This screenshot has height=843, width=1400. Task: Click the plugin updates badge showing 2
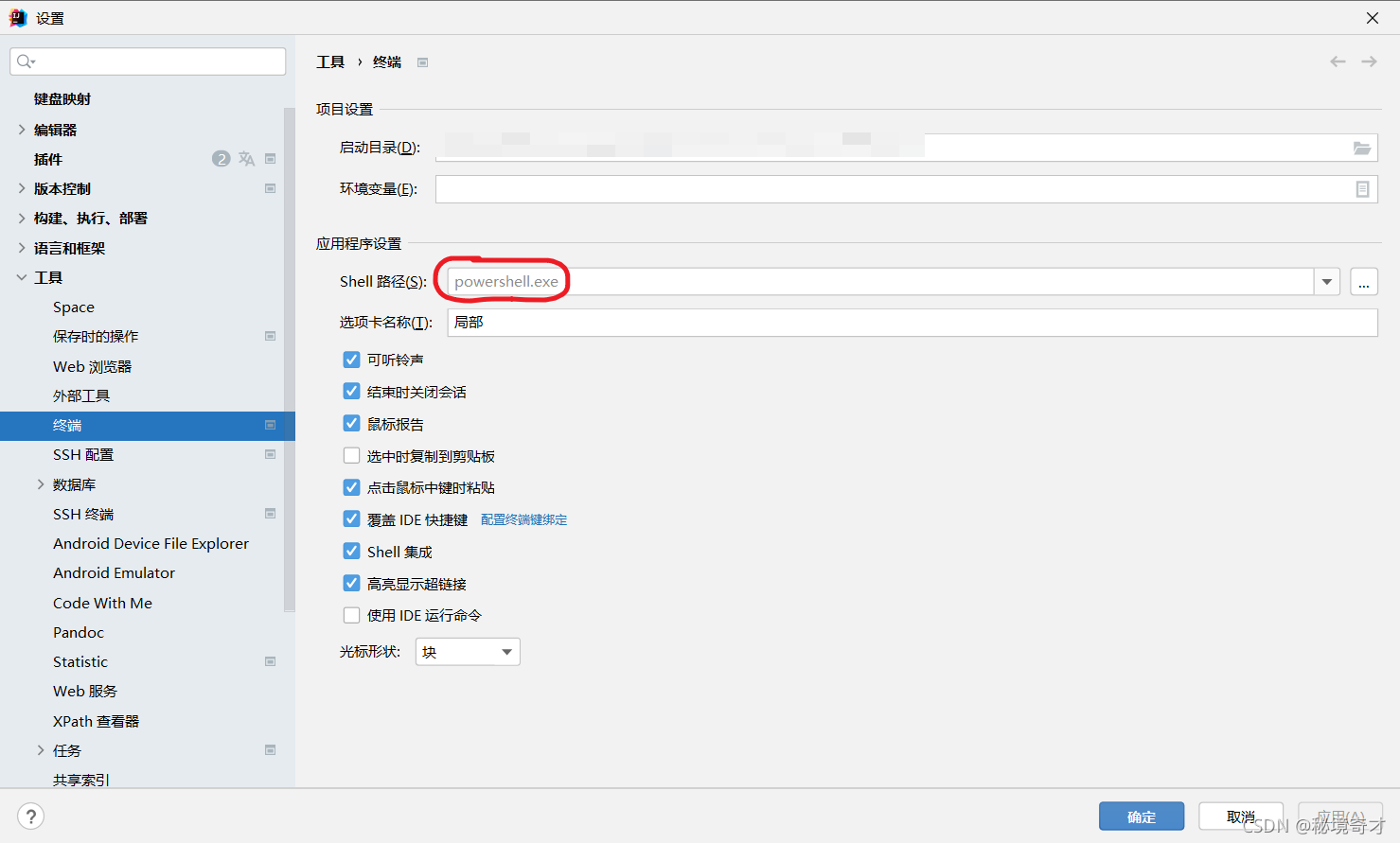(x=221, y=159)
